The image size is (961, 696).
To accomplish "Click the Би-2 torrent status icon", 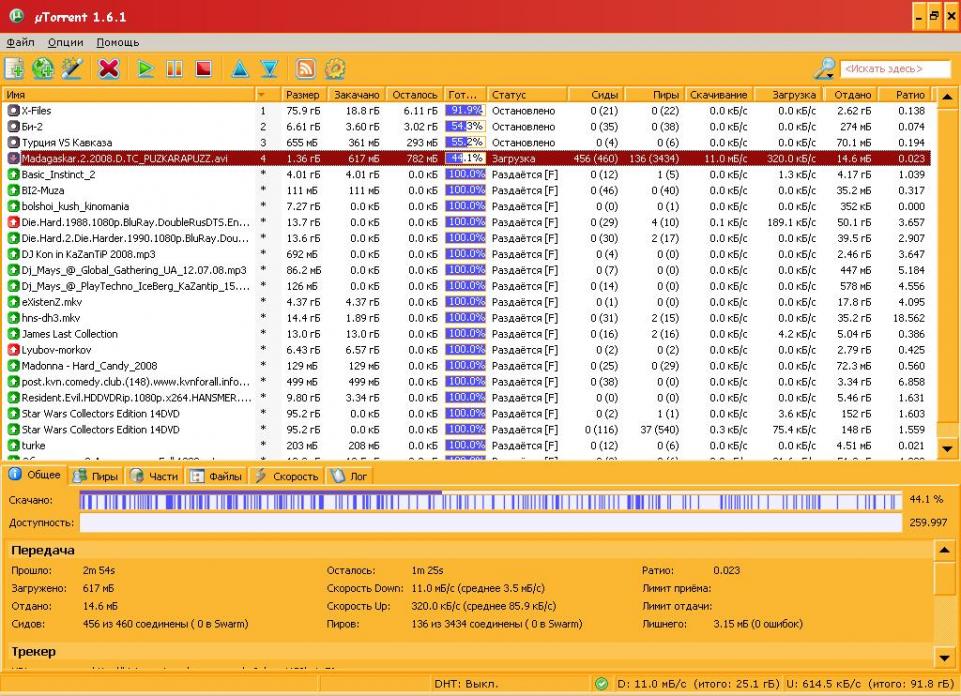I will tap(13, 127).
